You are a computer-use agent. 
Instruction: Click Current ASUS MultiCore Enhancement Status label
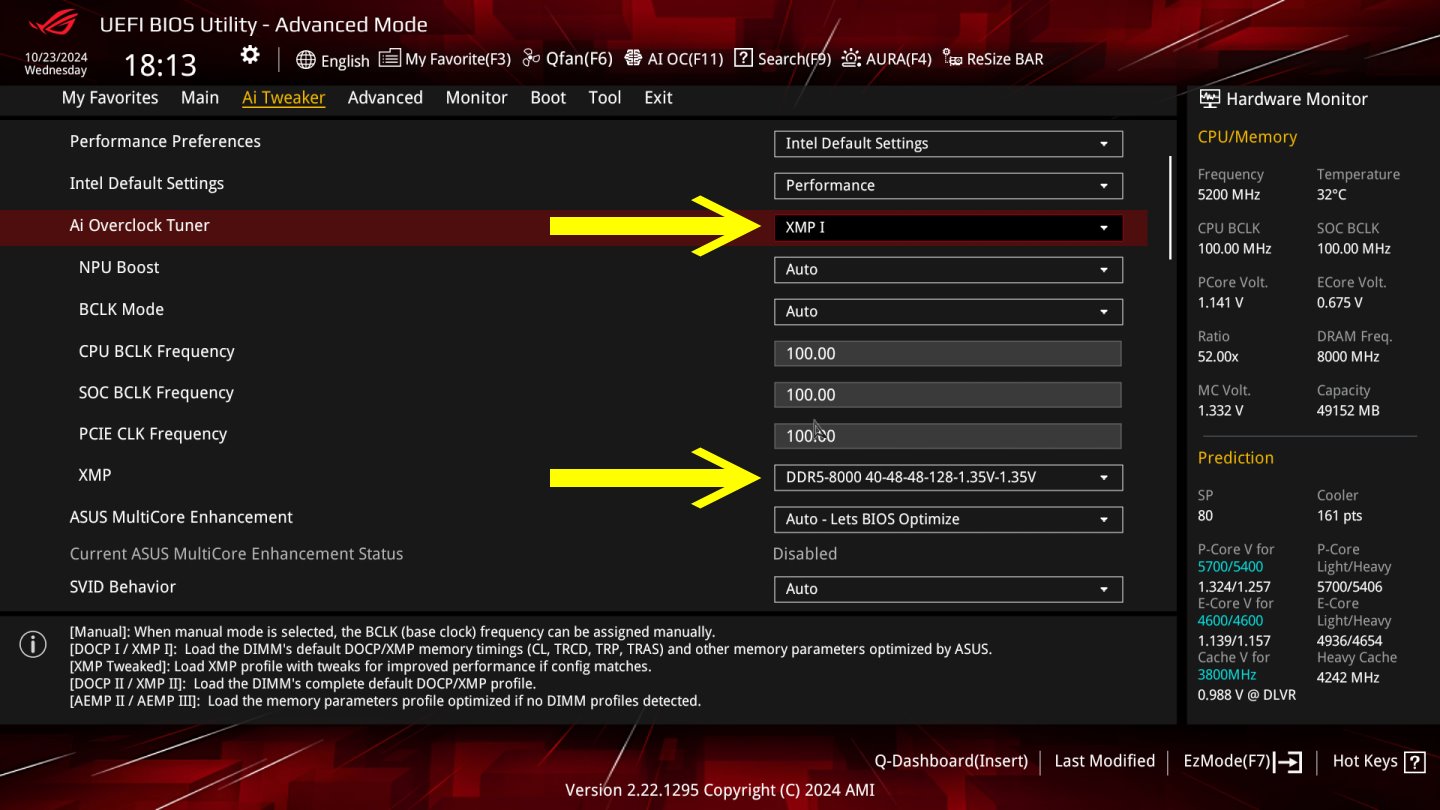pos(236,554)
